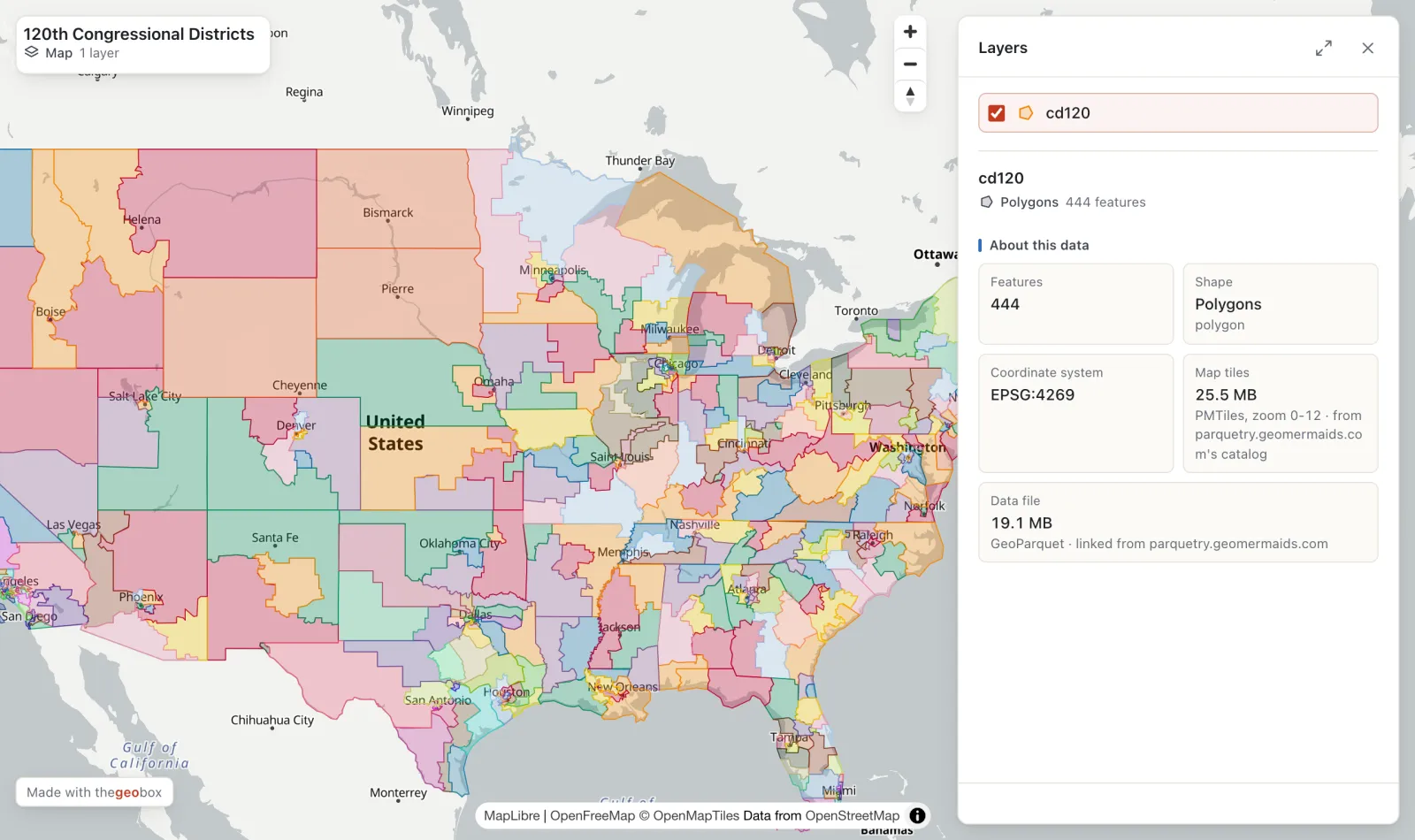This screenshot has height=840, width=1415.
Task: Click the EPSG:4269 coordinate system value
Action: 1032,394
